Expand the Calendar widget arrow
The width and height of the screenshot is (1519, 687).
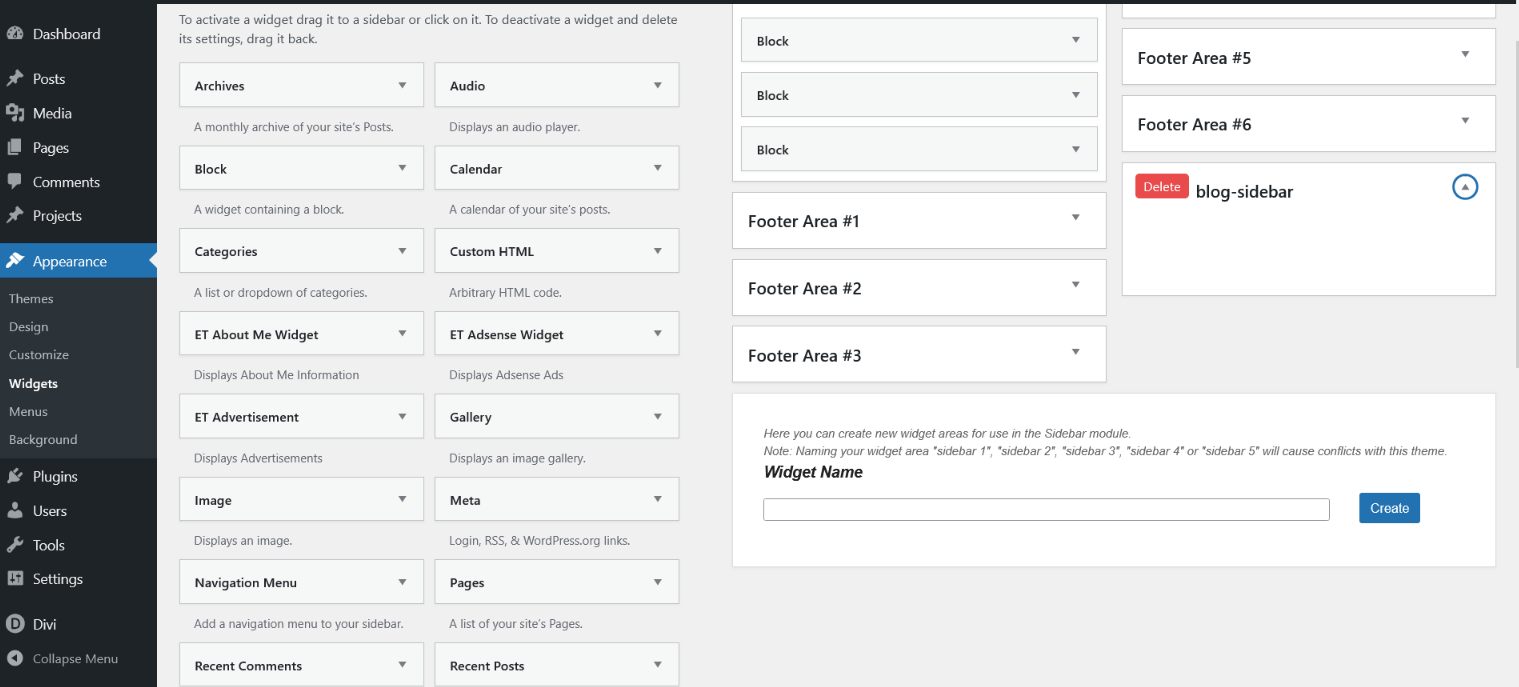click(657, 168)
